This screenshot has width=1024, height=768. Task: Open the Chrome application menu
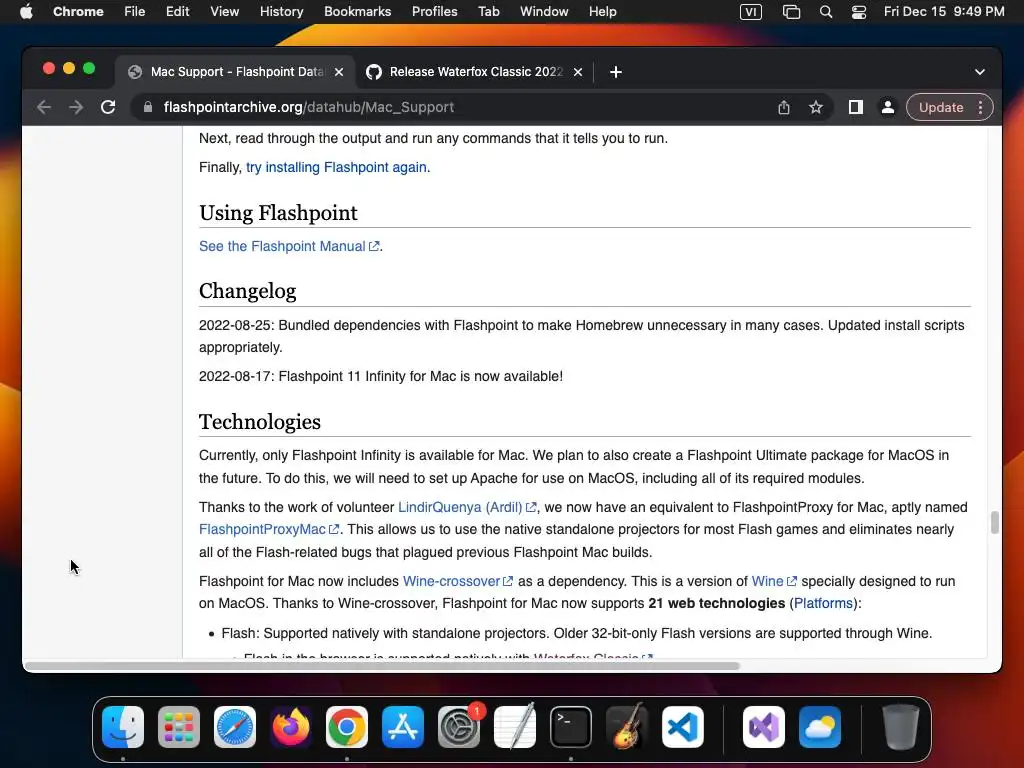click(x=78, y=12)
